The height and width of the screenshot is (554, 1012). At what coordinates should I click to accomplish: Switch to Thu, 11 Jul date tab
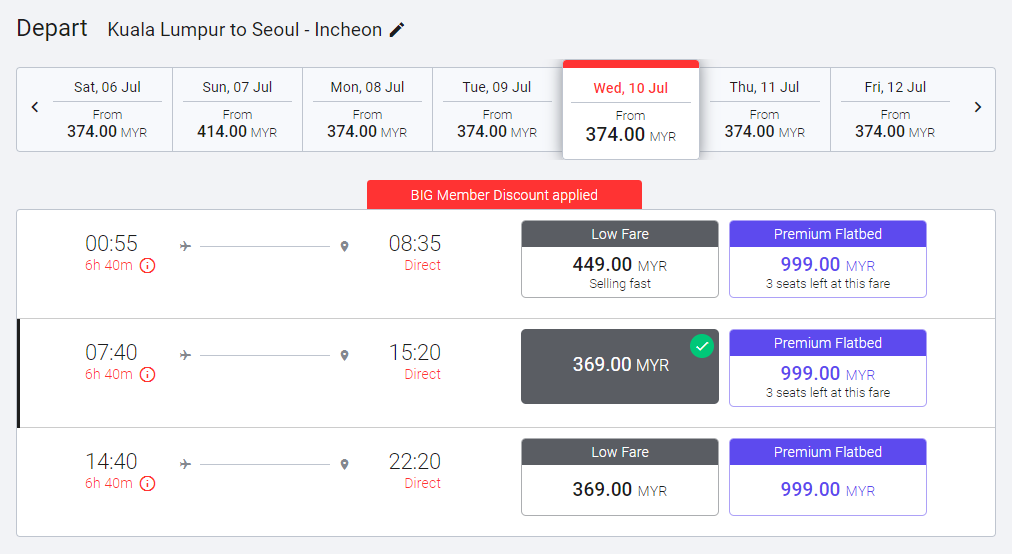click(764, 109)
